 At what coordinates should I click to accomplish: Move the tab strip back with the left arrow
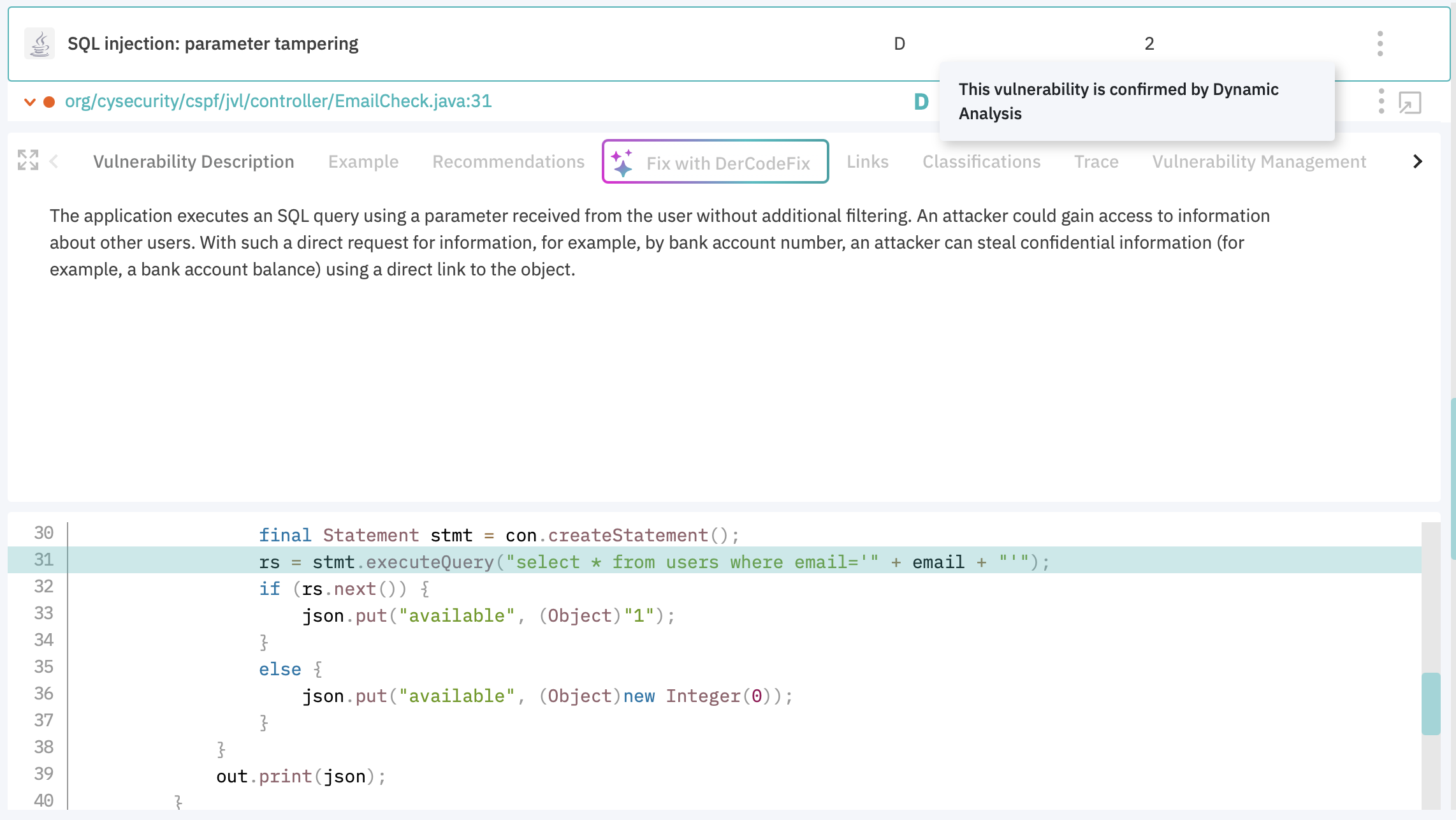coord(54,161)
